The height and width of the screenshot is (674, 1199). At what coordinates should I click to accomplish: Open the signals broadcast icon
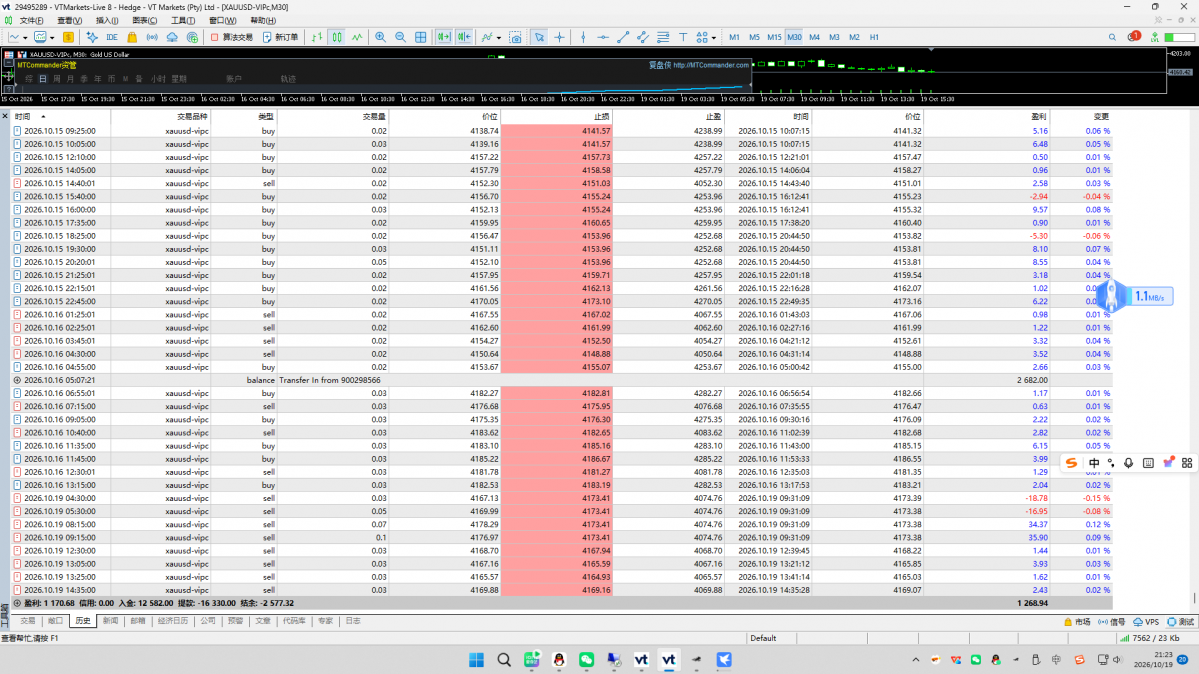click(x=152, y=37)
